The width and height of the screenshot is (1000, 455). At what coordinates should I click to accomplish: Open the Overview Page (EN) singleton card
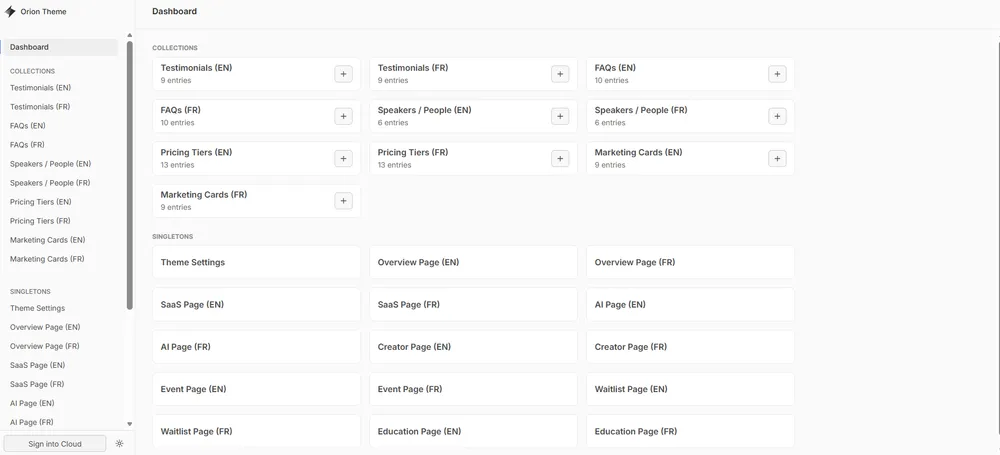click(473, 262)
